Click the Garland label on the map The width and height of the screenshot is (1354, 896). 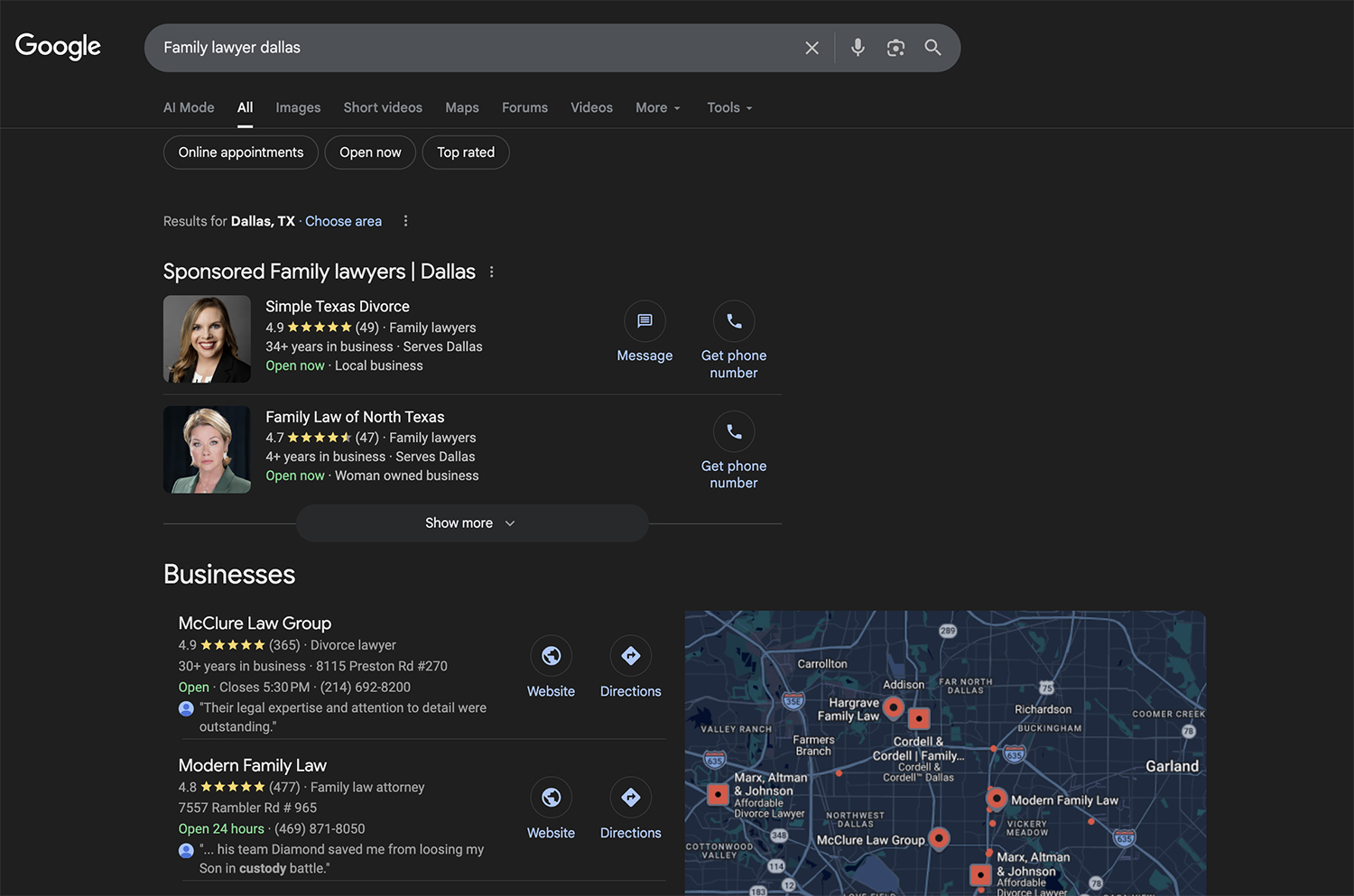pos(1172,766)
